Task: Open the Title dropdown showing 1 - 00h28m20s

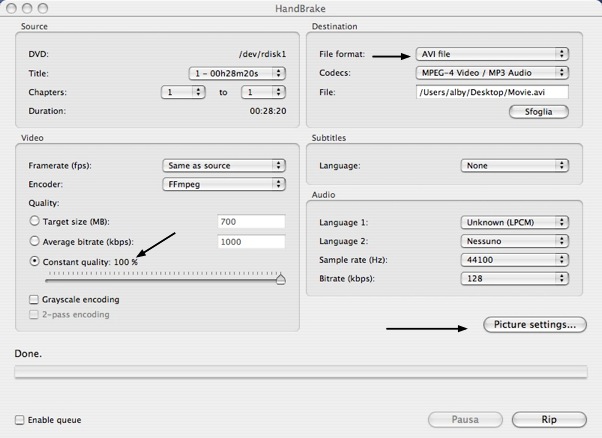Action: 237,73
